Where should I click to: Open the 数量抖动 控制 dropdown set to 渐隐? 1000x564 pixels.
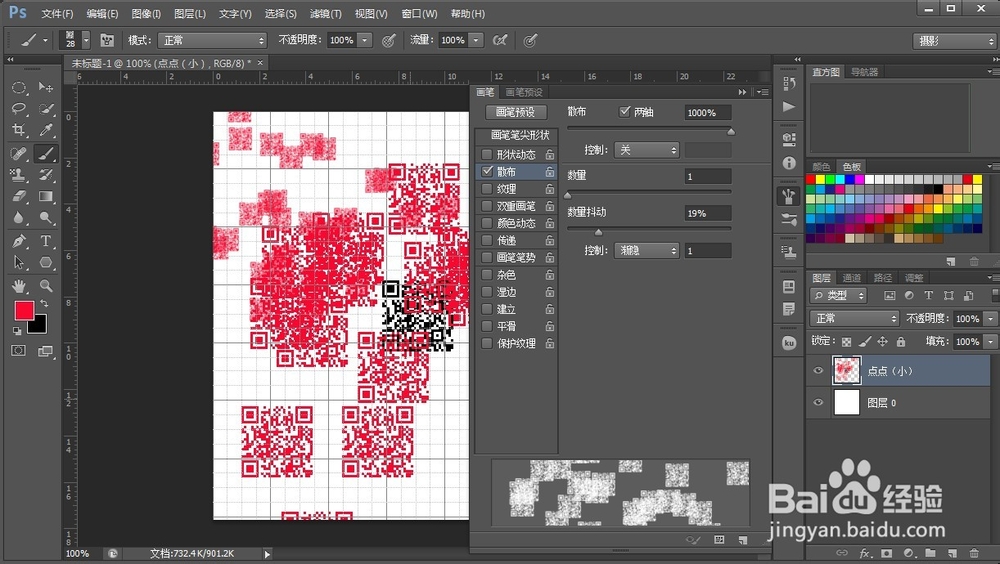click(647, 251)
